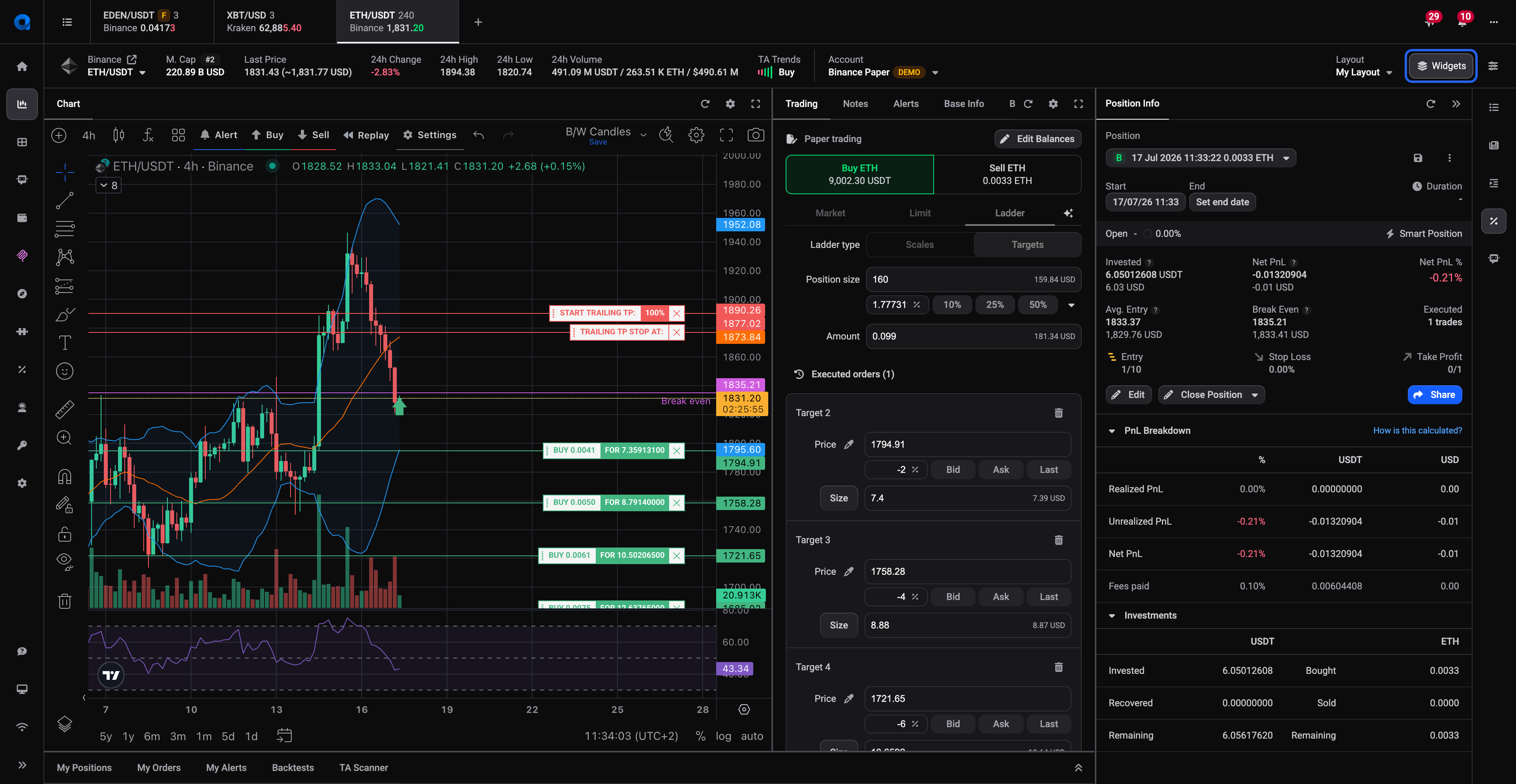The image size is (1516, 784).
Task: Edit Target 2 price field
Action: pyautogui.click(x=968, y=445)
